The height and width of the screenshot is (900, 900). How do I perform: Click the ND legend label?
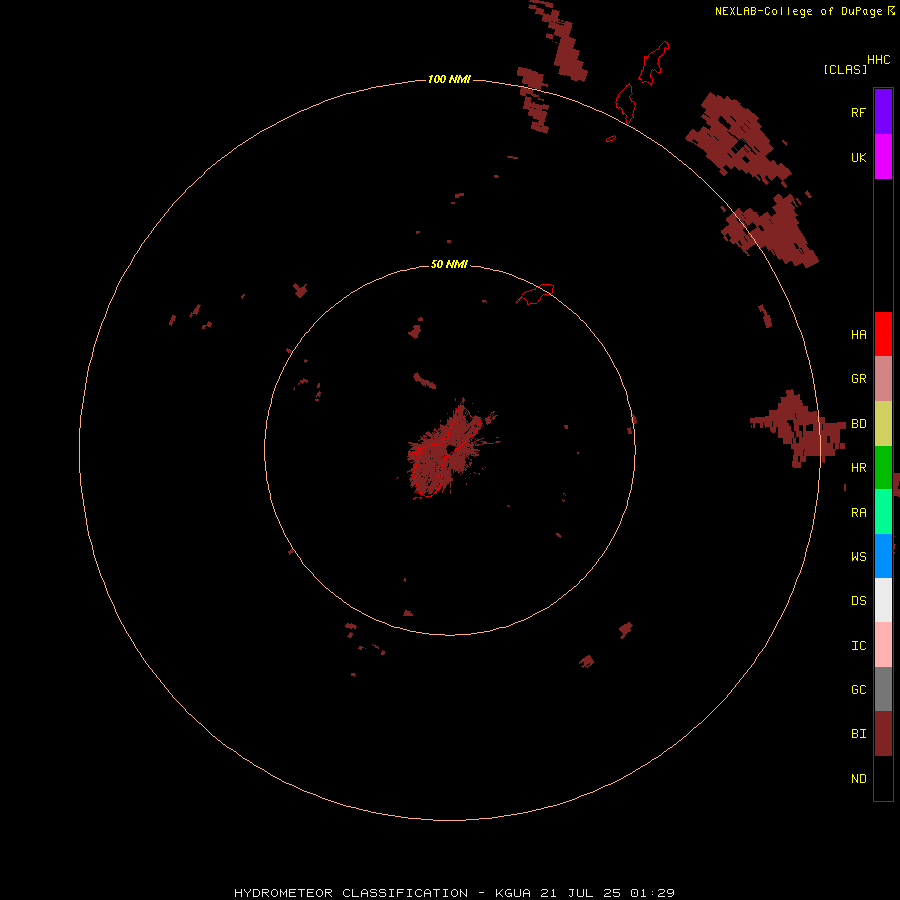tap(858, 779)
